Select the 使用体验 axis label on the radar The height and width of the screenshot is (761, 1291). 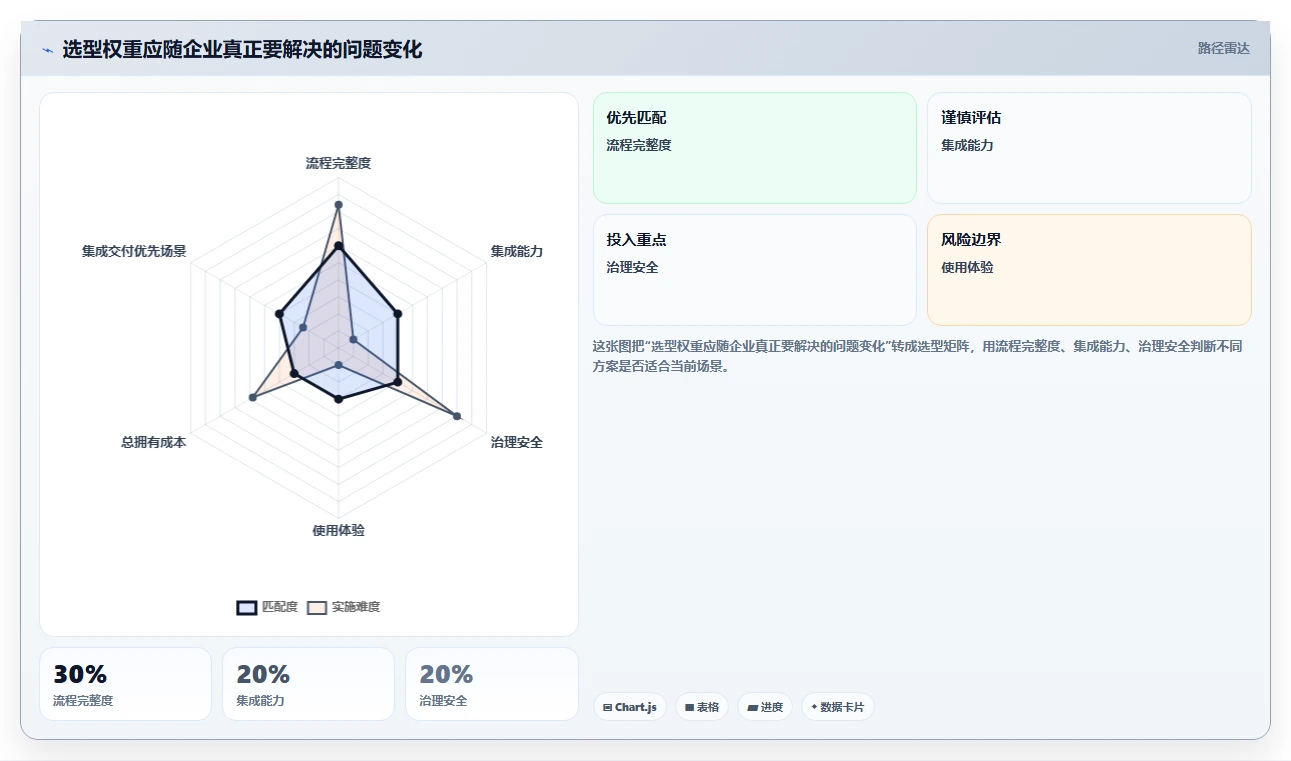click(x=338, y=530)
